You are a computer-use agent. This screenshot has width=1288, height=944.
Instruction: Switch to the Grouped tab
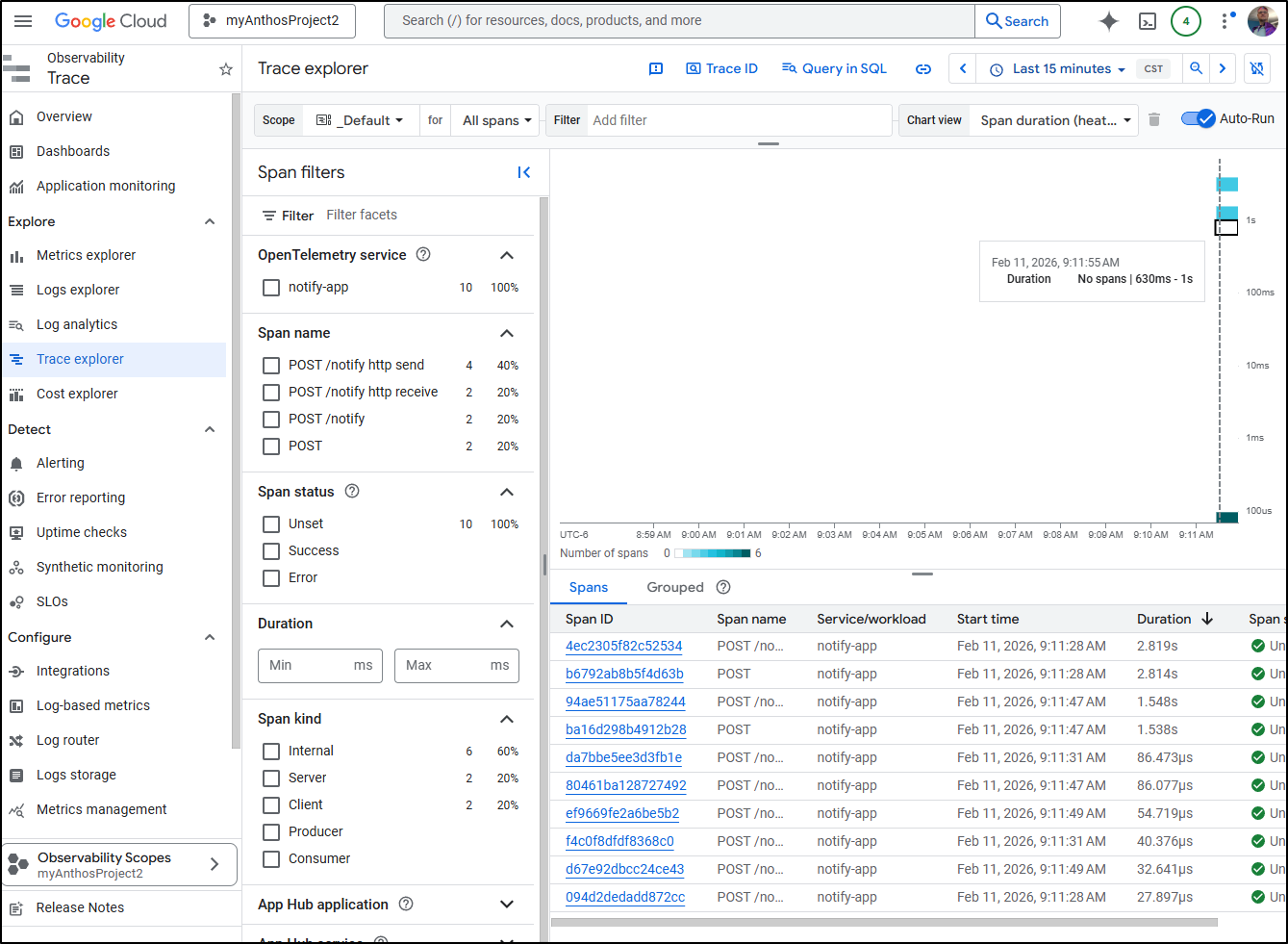675,587
